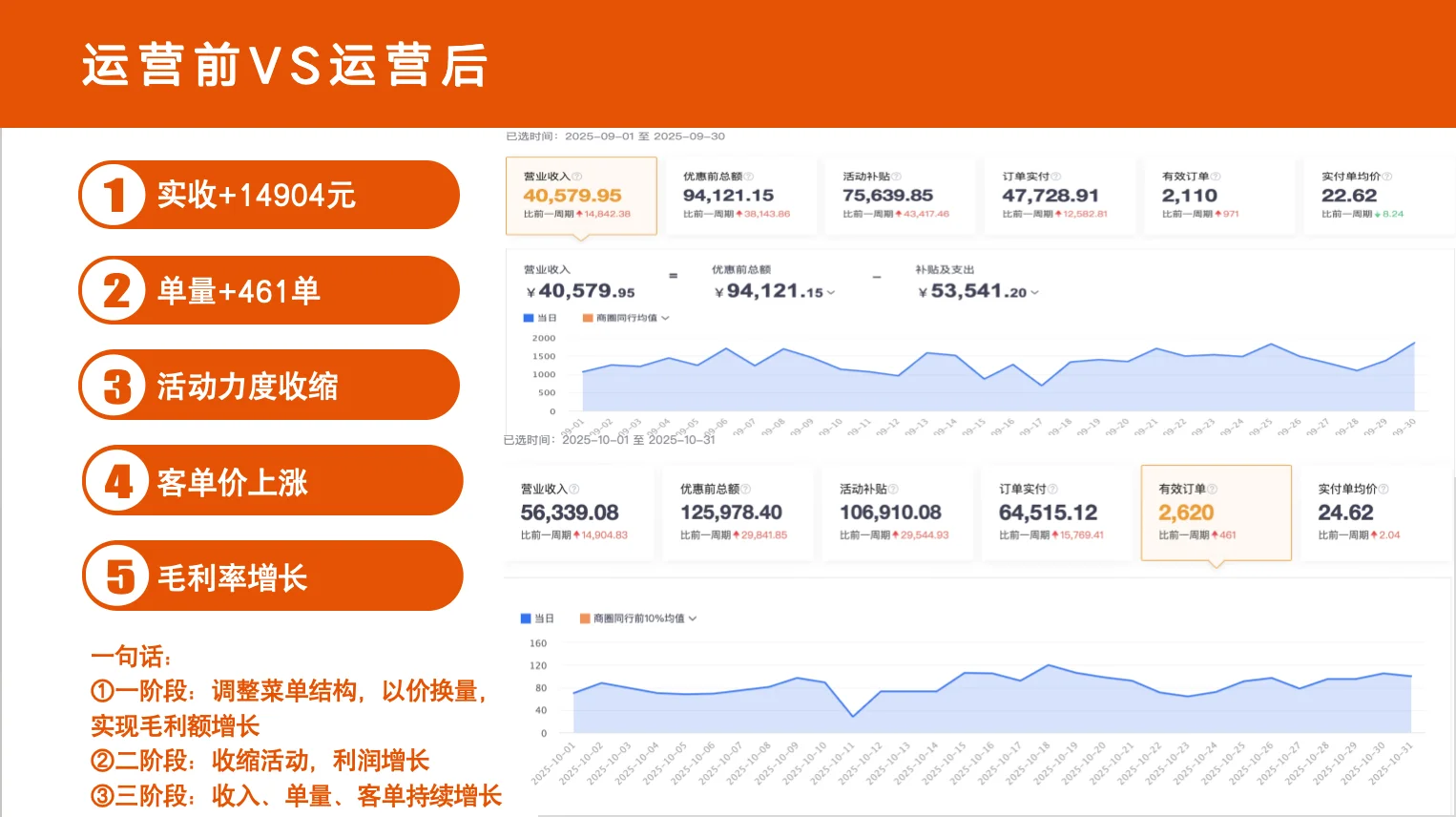Click the 实付单均价 help icon
Screen dimensions: 1456x817
(1388, 176)
